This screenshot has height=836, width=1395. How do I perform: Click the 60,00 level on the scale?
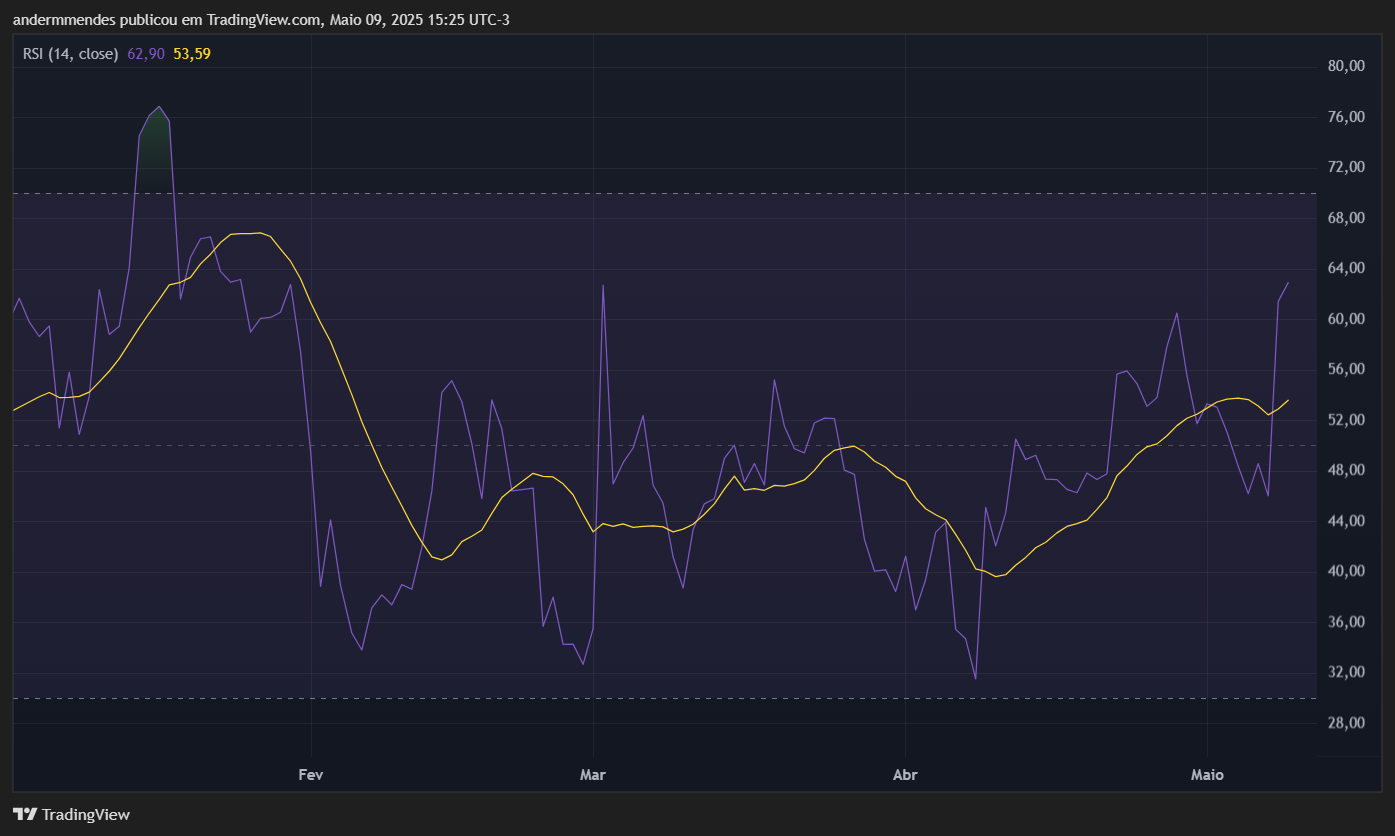pos(1346,319)
